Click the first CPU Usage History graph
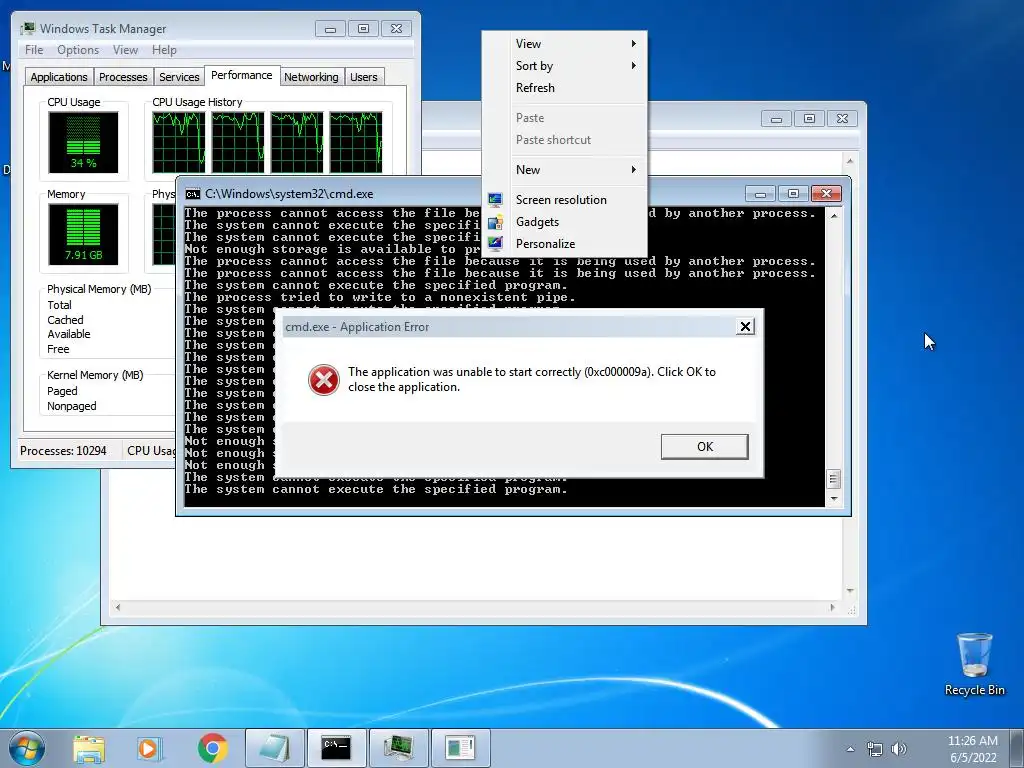Screen dimensions: 1024x768 click(178, 142)
